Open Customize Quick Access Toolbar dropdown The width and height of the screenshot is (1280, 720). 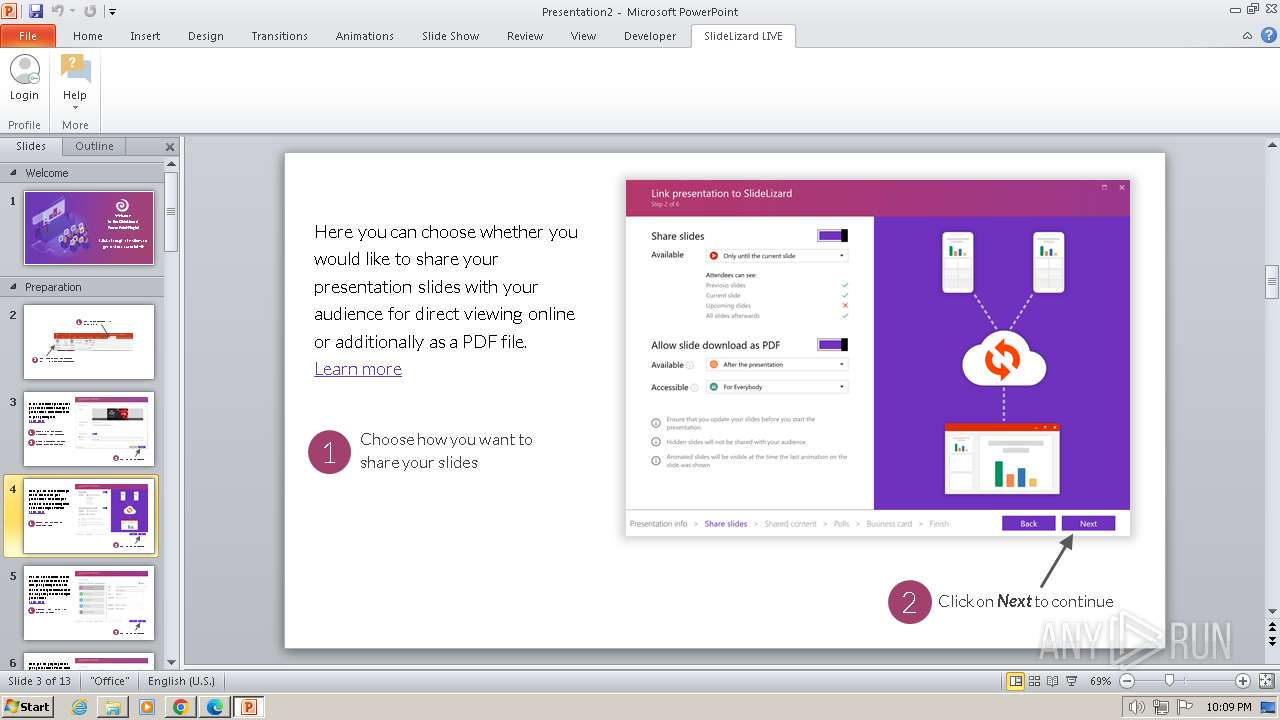point(112,12)
